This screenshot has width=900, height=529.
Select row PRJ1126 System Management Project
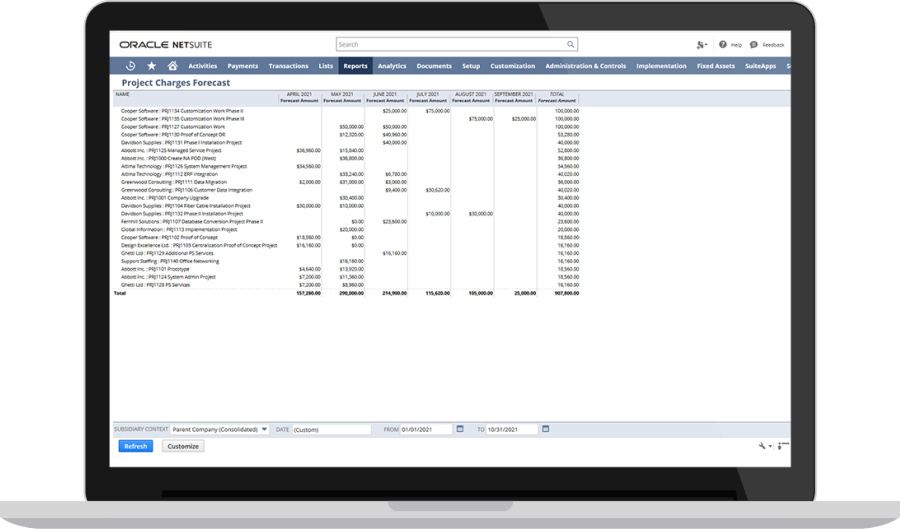[x=347, y=166]
